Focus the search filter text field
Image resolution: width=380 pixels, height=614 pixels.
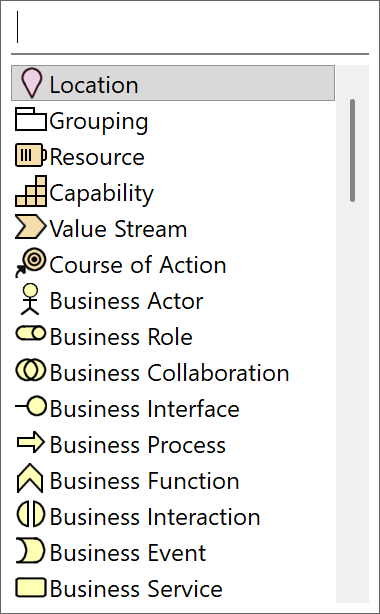click(190, 27)
